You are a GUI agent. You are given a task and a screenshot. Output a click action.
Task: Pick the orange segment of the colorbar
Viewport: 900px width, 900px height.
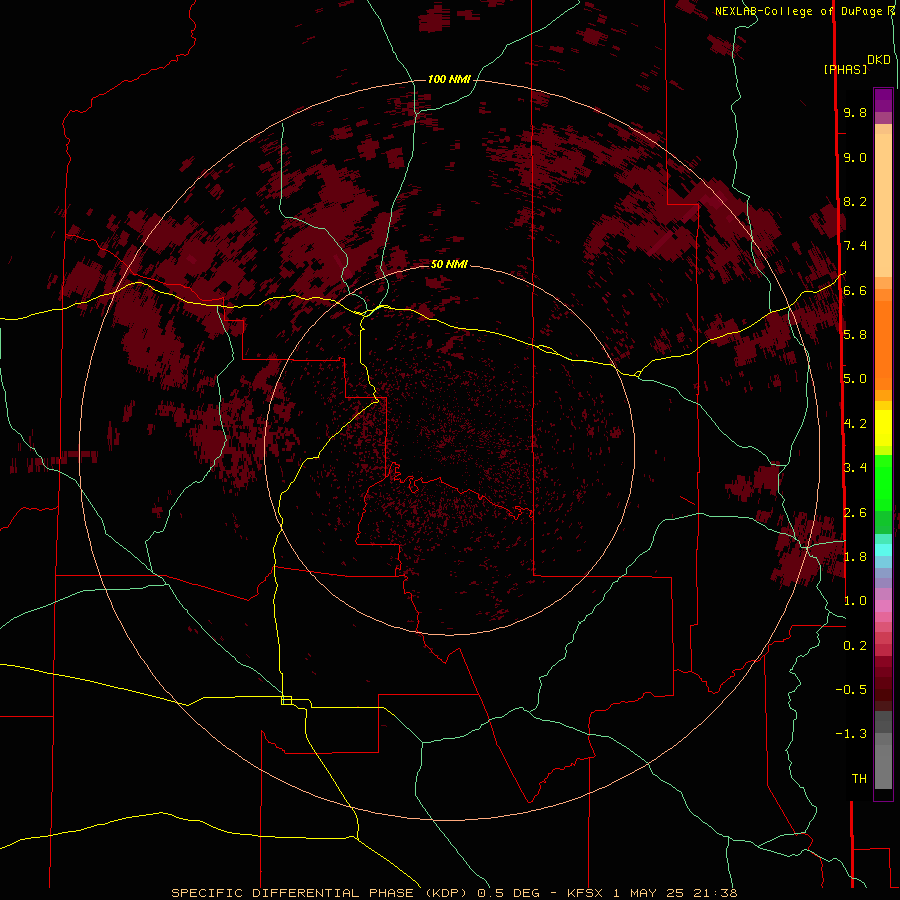click(883, 344)
